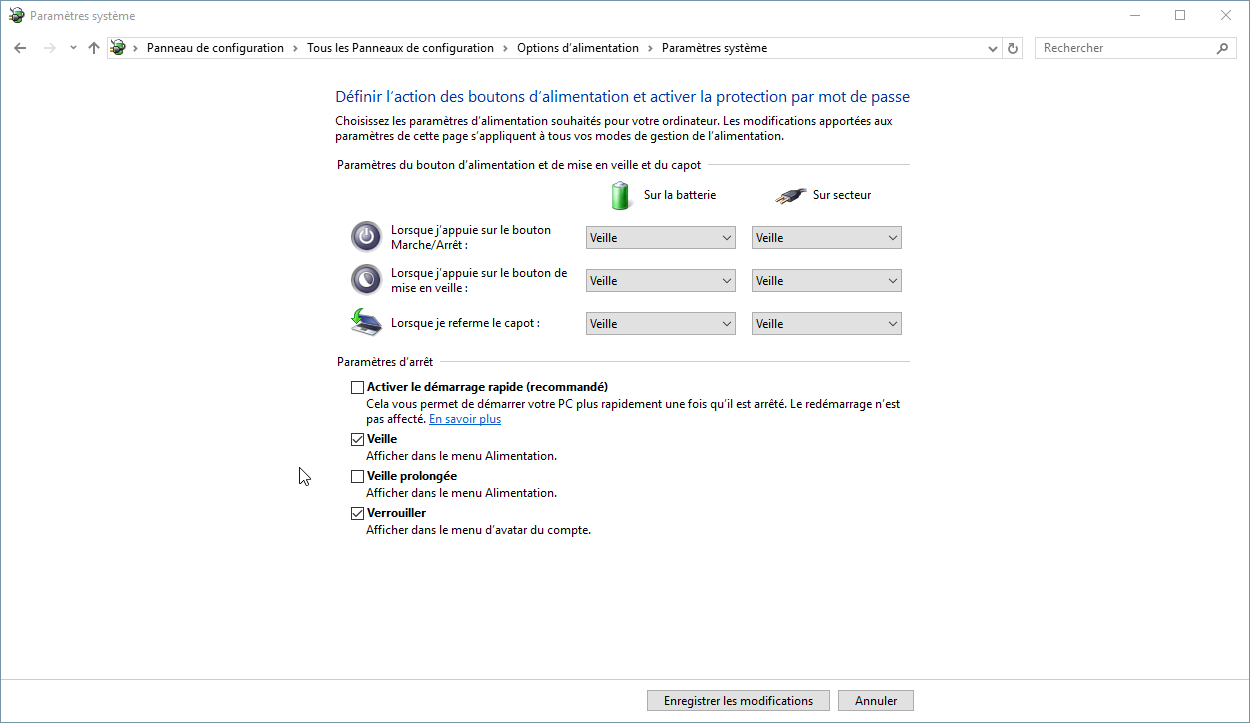Click the search magnifier icon

point(1222,48)
